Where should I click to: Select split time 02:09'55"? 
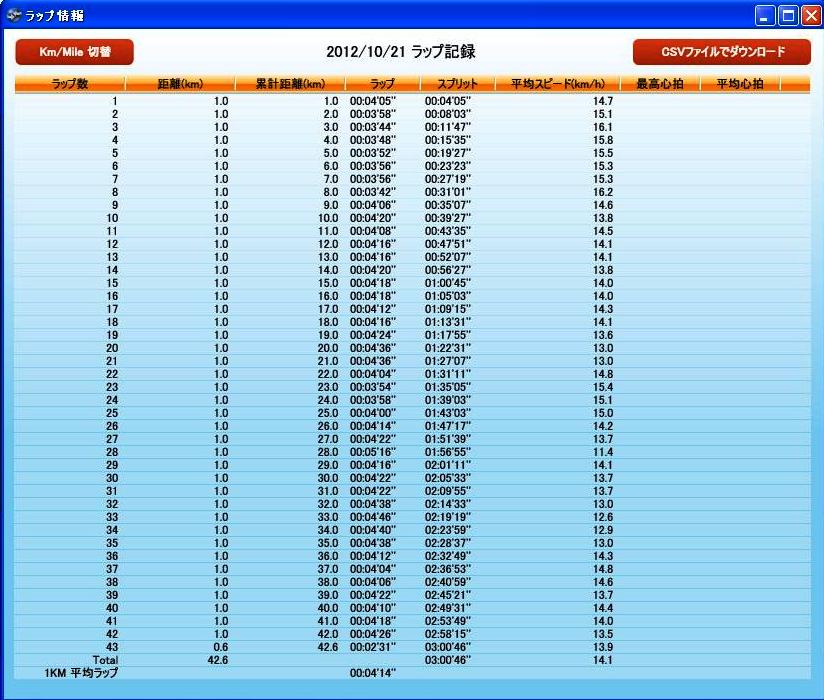[448, 491]
